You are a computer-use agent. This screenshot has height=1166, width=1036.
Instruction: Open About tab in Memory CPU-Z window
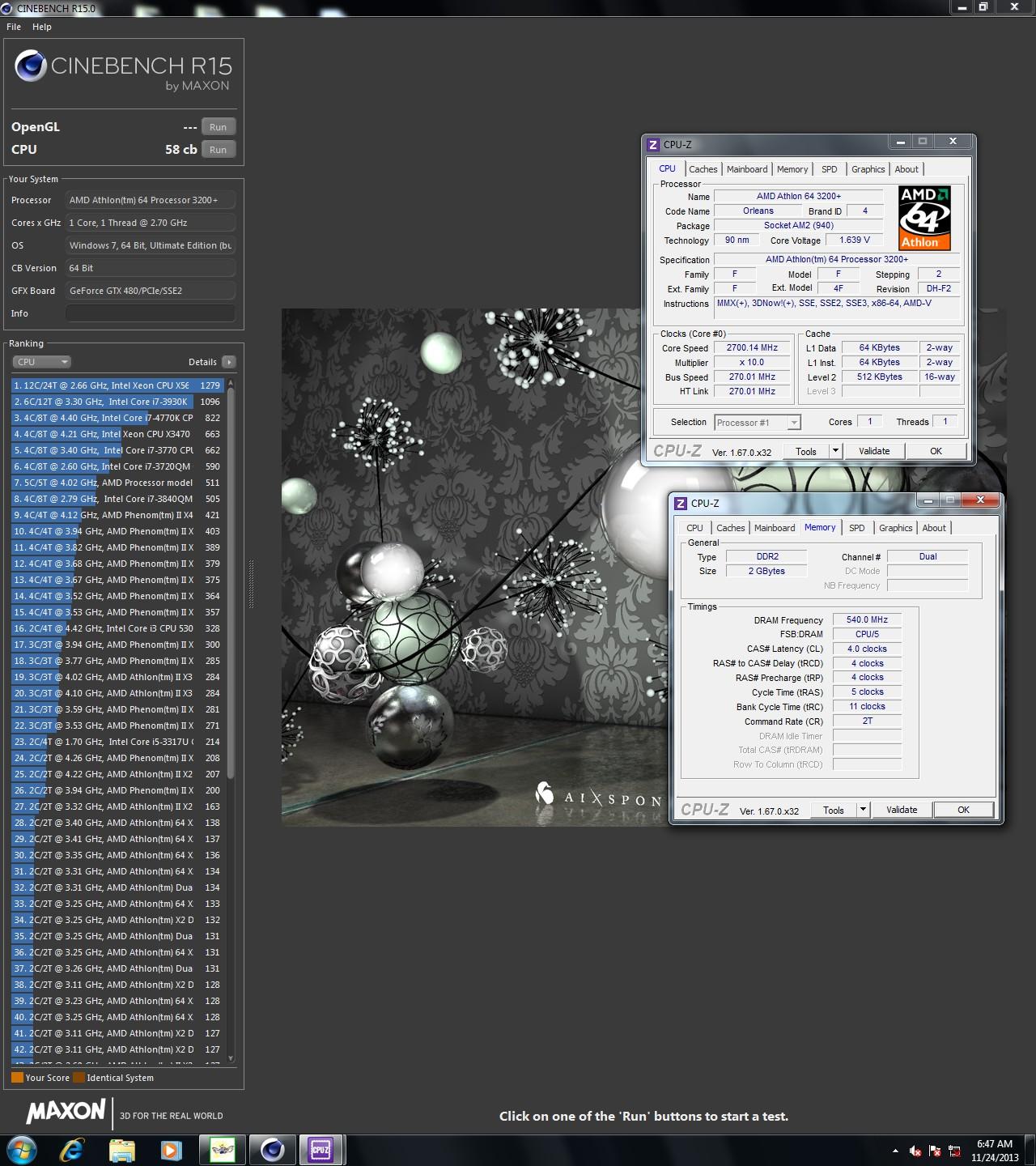pos(934,528)
